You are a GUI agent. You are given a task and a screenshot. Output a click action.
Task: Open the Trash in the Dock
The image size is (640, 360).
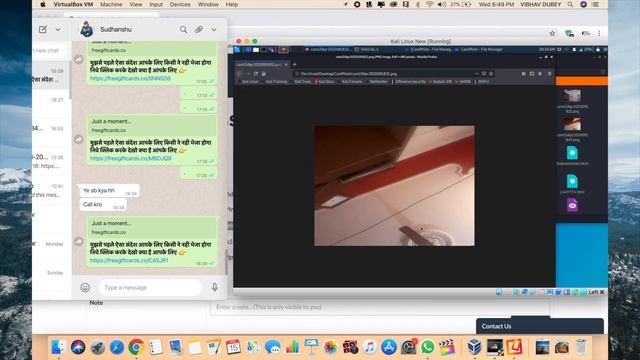tap(581, 347)
